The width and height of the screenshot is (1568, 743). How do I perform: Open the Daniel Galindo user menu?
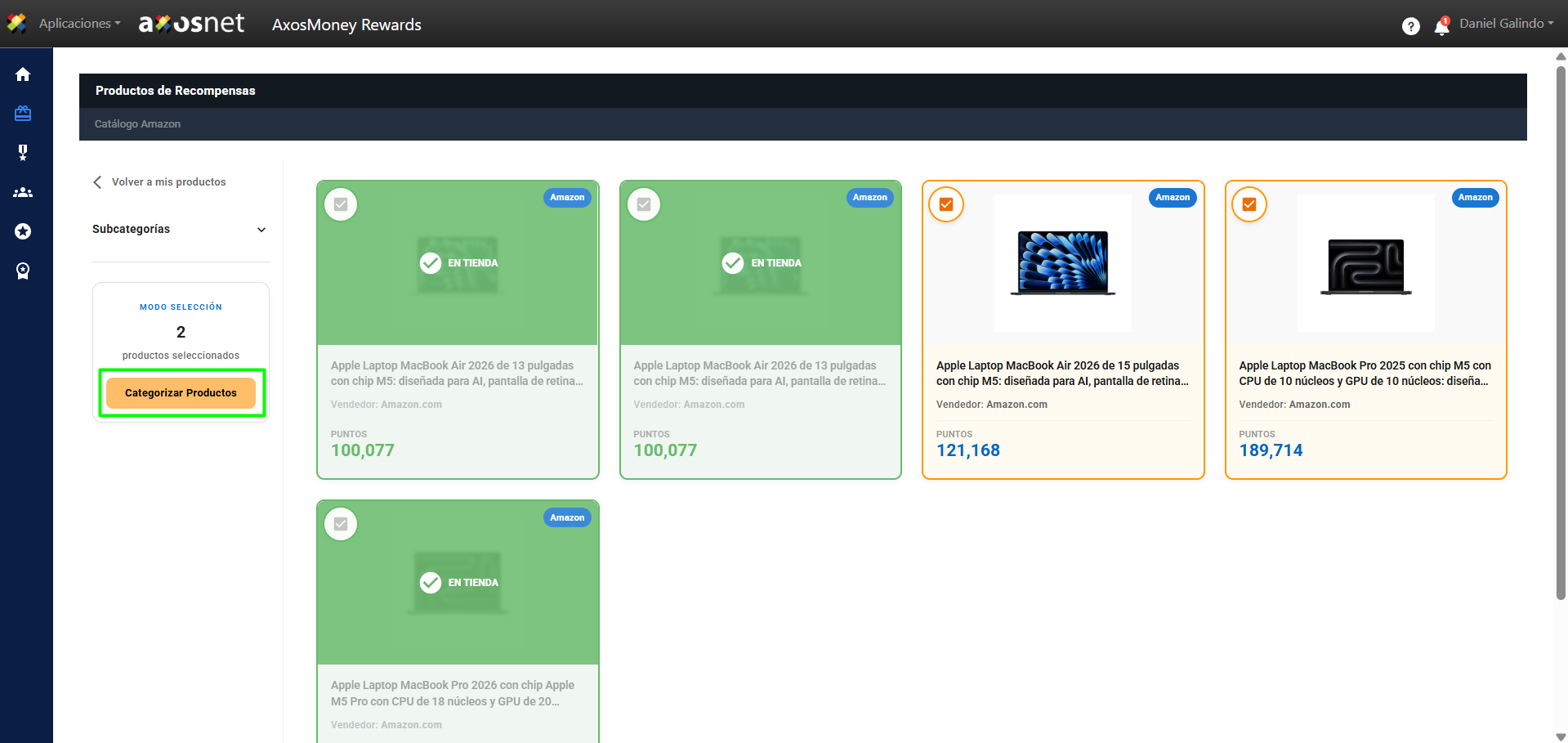[x=1506, y=24]
